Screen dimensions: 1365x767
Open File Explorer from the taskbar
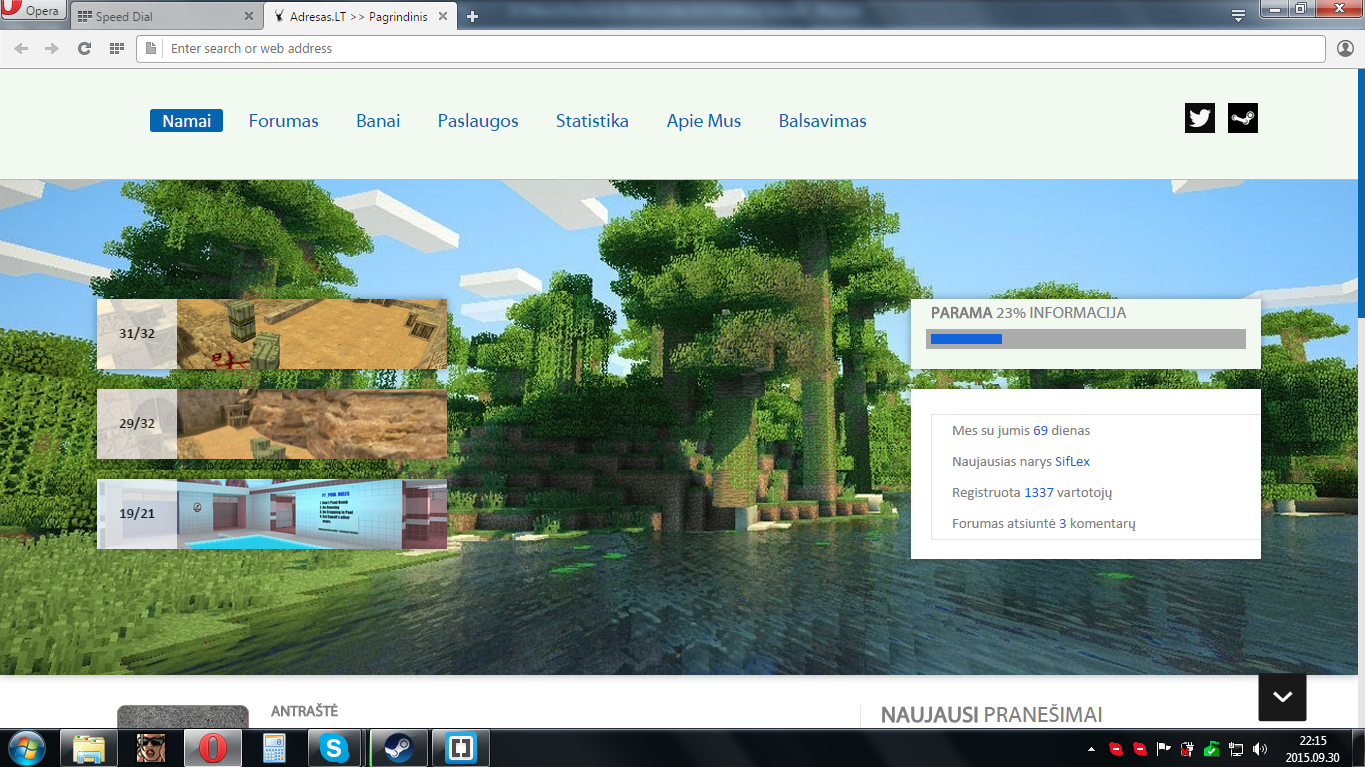coord(89,747)
